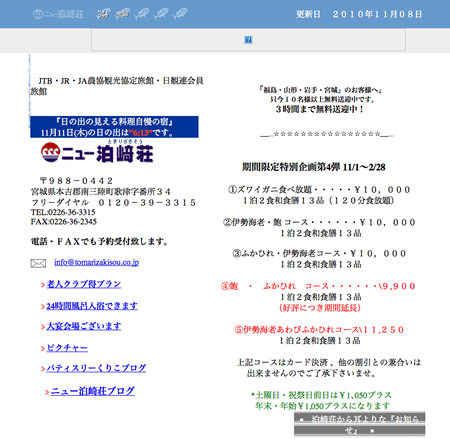
Task: Click the TEL:0226-36-3315 text
Action: coord(63,212)
